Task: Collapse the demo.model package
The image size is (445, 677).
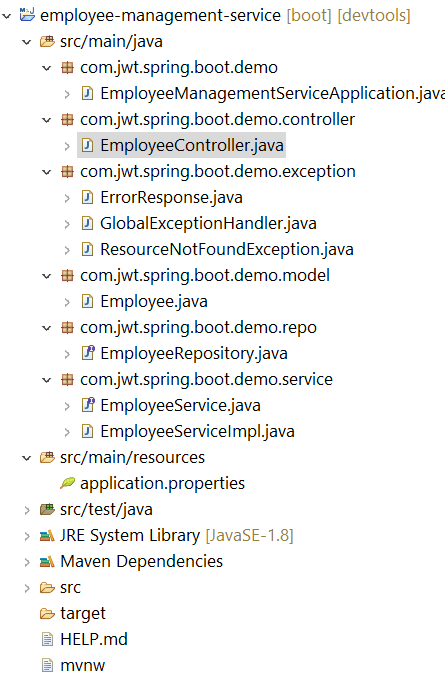Action: pyautogui.click(x=47, y=276)
